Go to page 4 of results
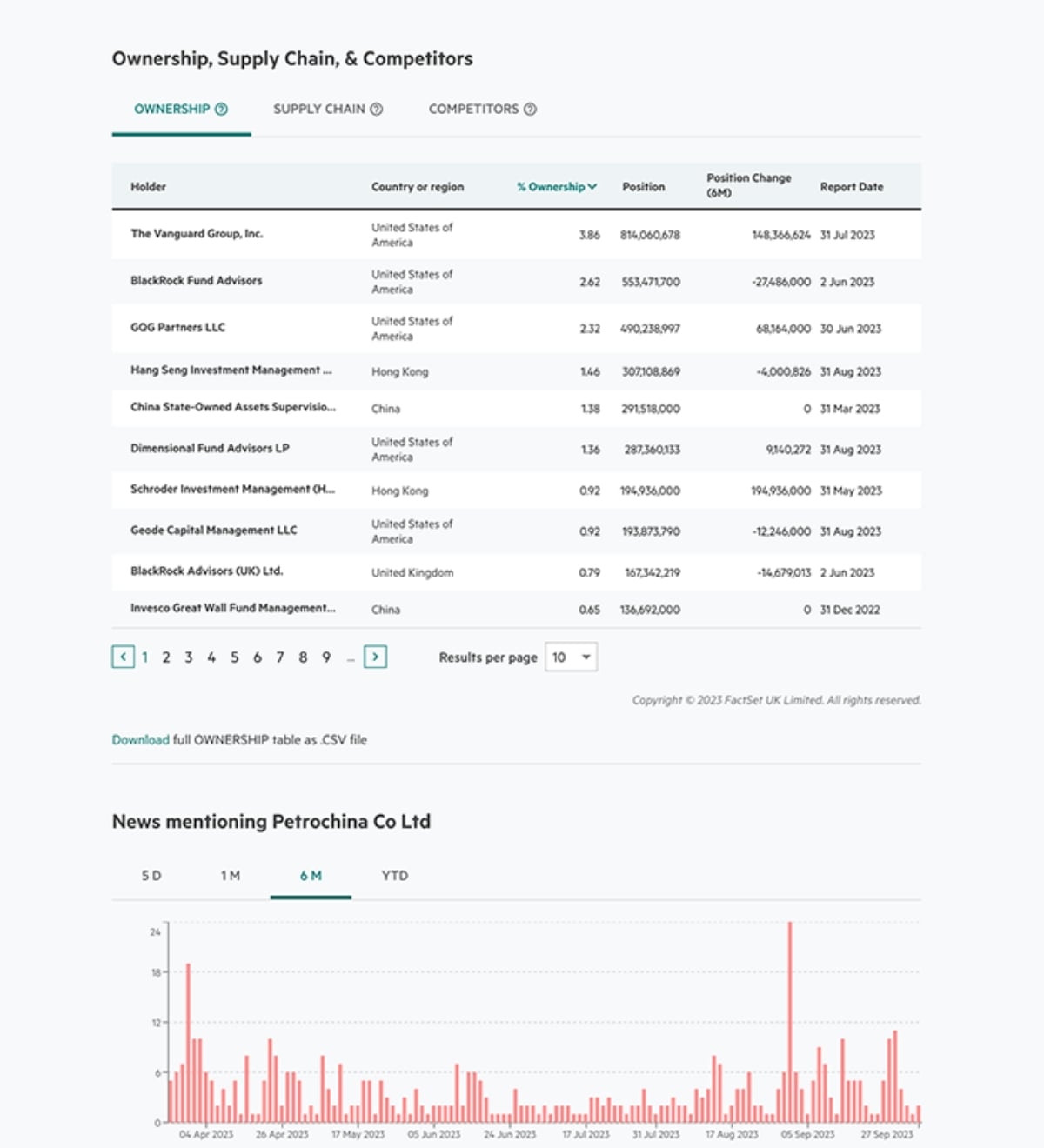 click(211, 657)
